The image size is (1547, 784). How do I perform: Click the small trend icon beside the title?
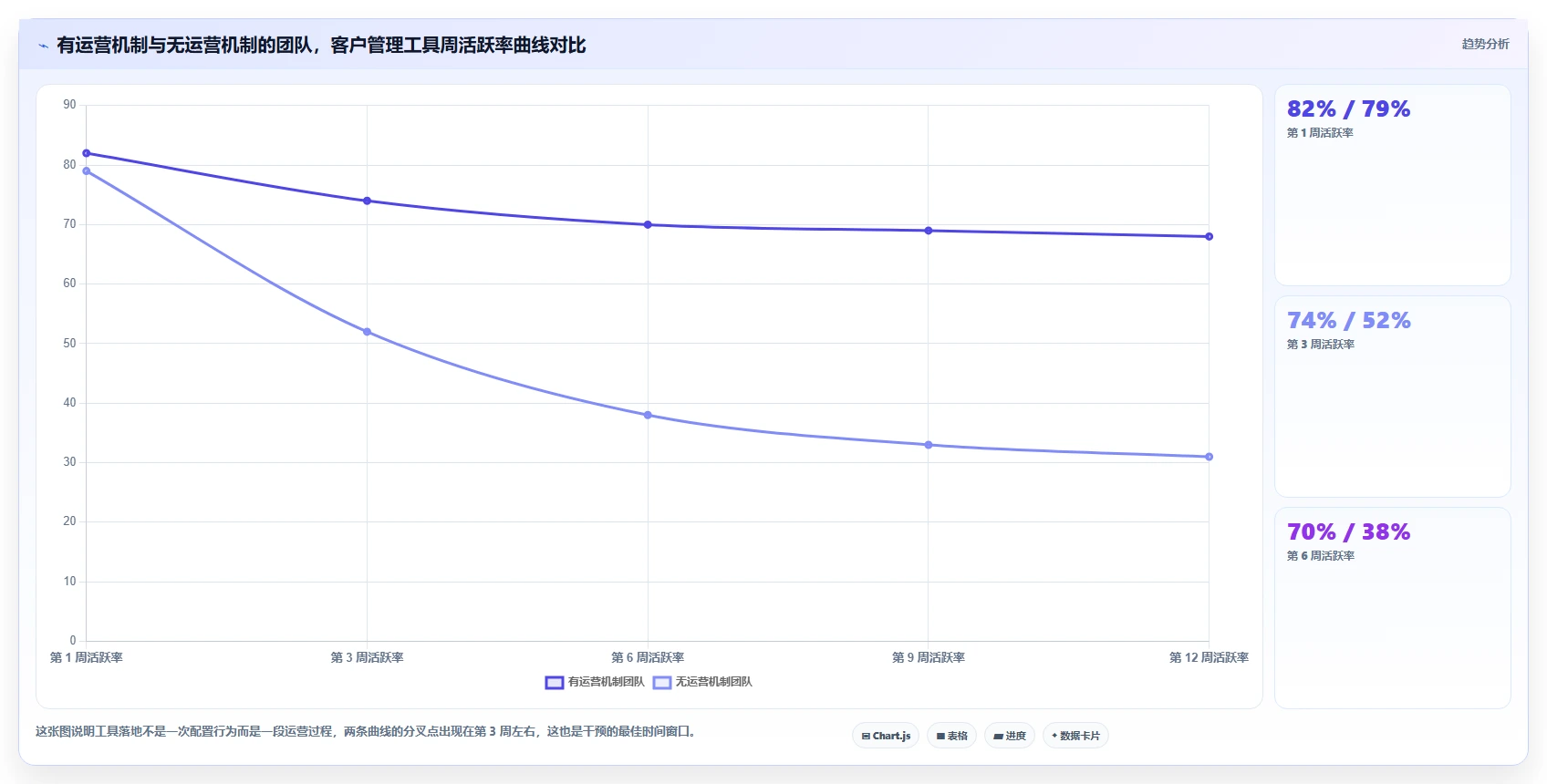click(43, 46)
